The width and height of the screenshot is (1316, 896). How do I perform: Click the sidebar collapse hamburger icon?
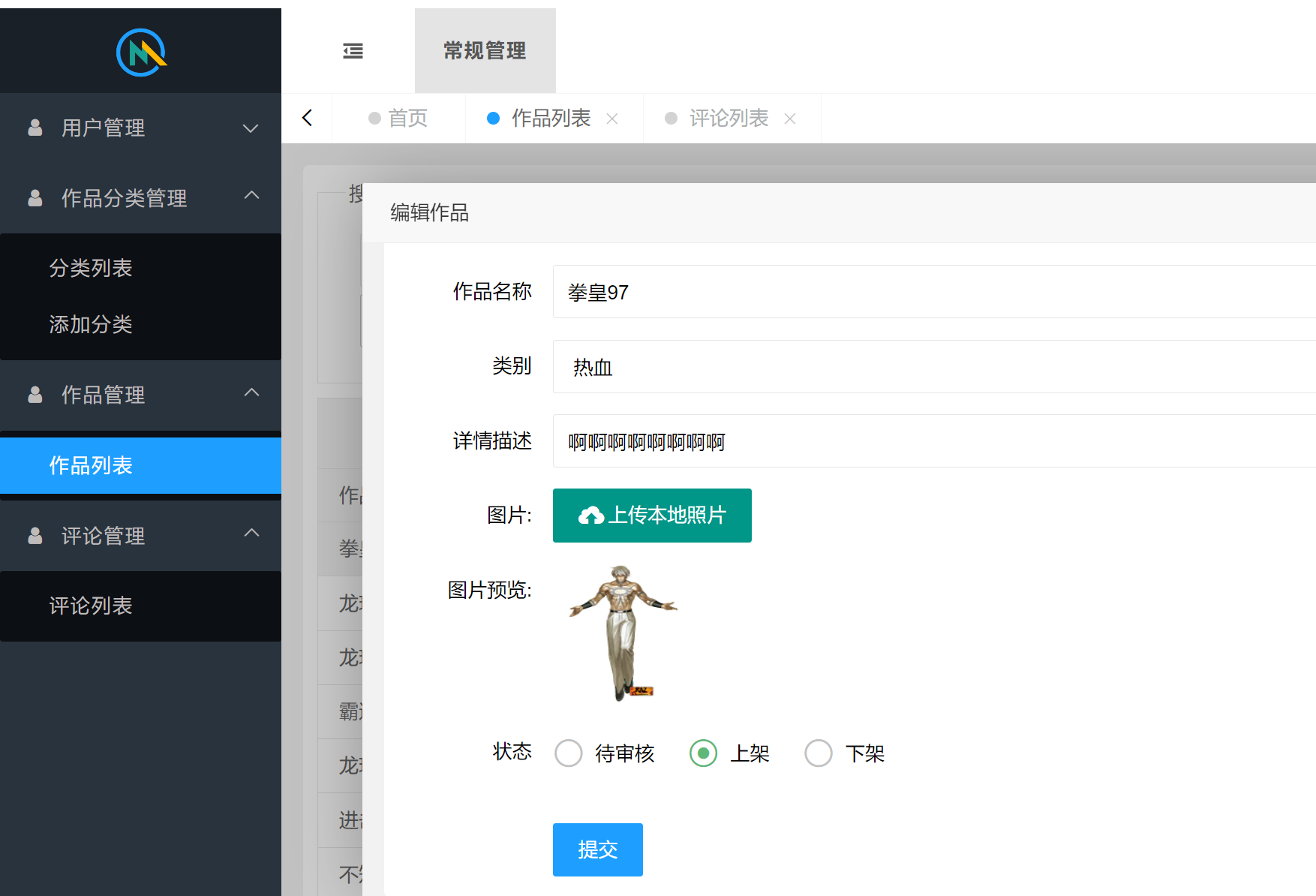[x=353, y=50]
